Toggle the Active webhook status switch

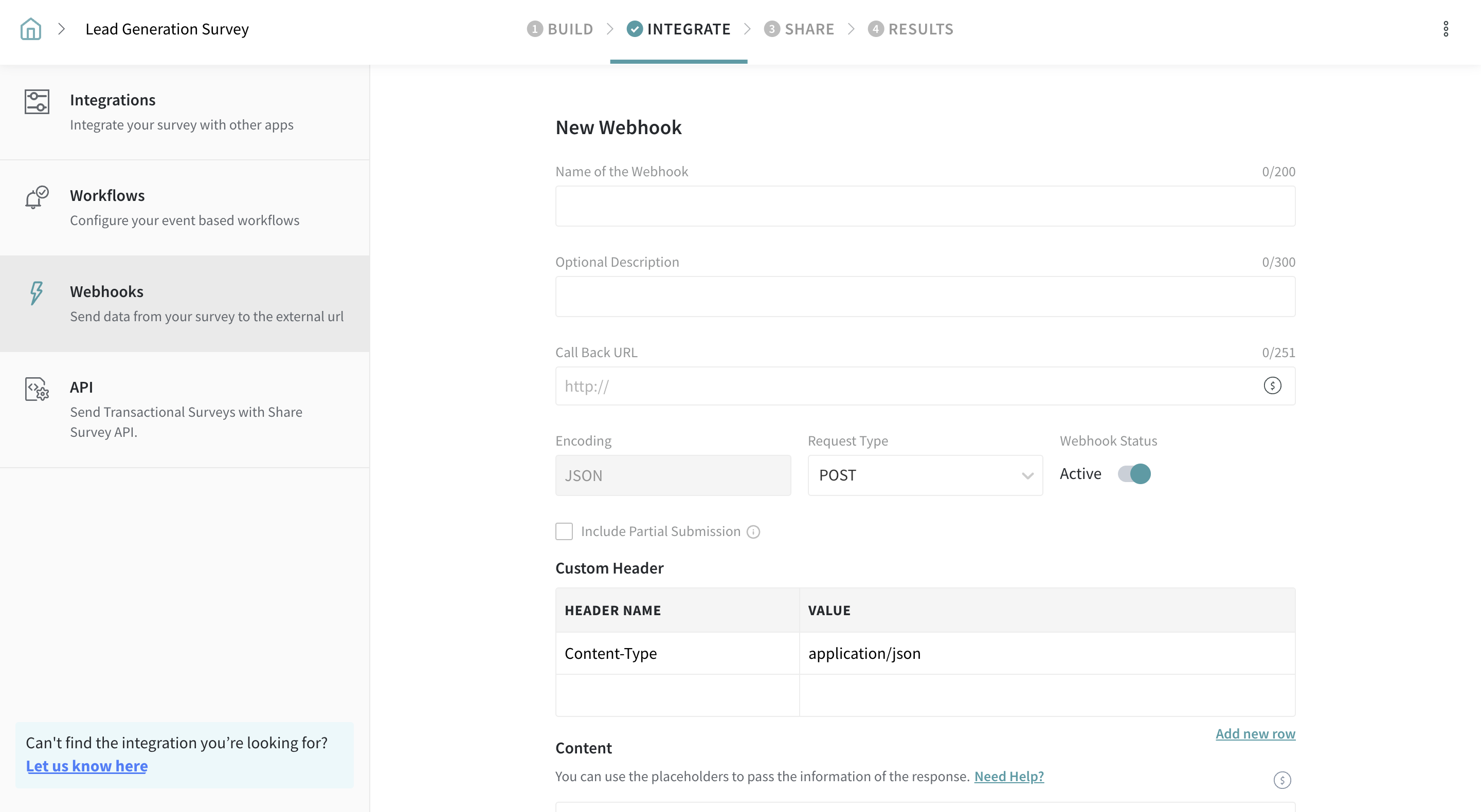coord(1134,474)
